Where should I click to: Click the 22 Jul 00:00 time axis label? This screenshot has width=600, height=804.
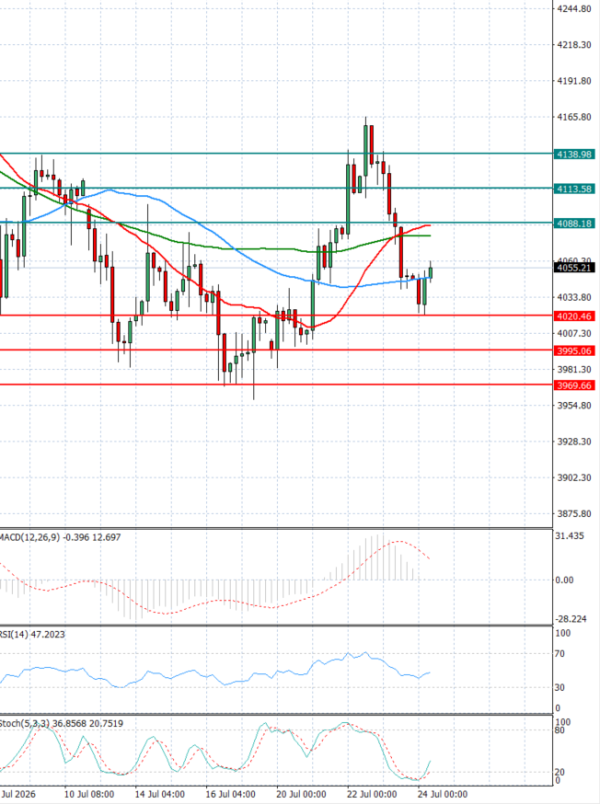(x=372, y=794)
